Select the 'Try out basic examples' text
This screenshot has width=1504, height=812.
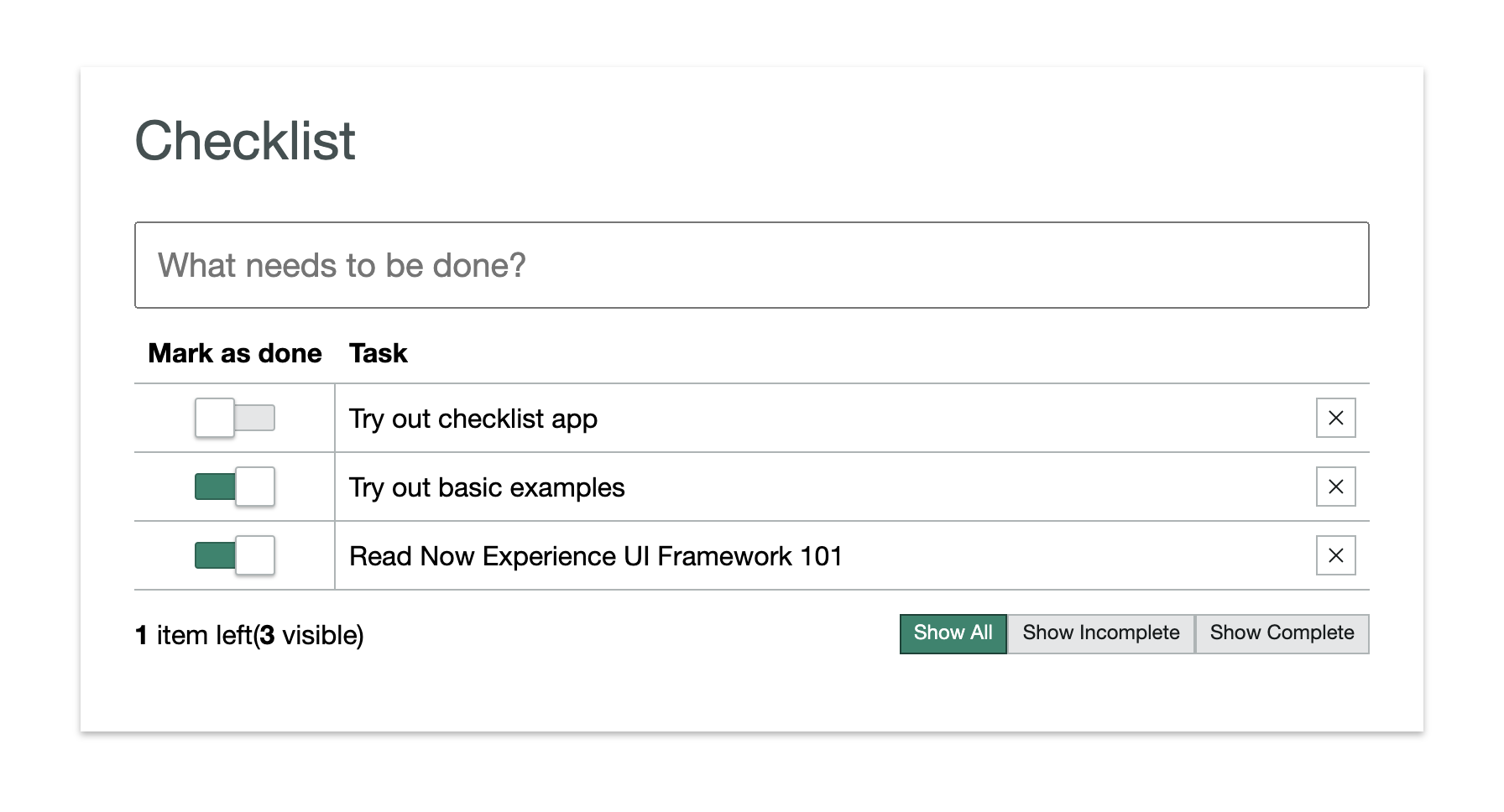coord(487,487)
